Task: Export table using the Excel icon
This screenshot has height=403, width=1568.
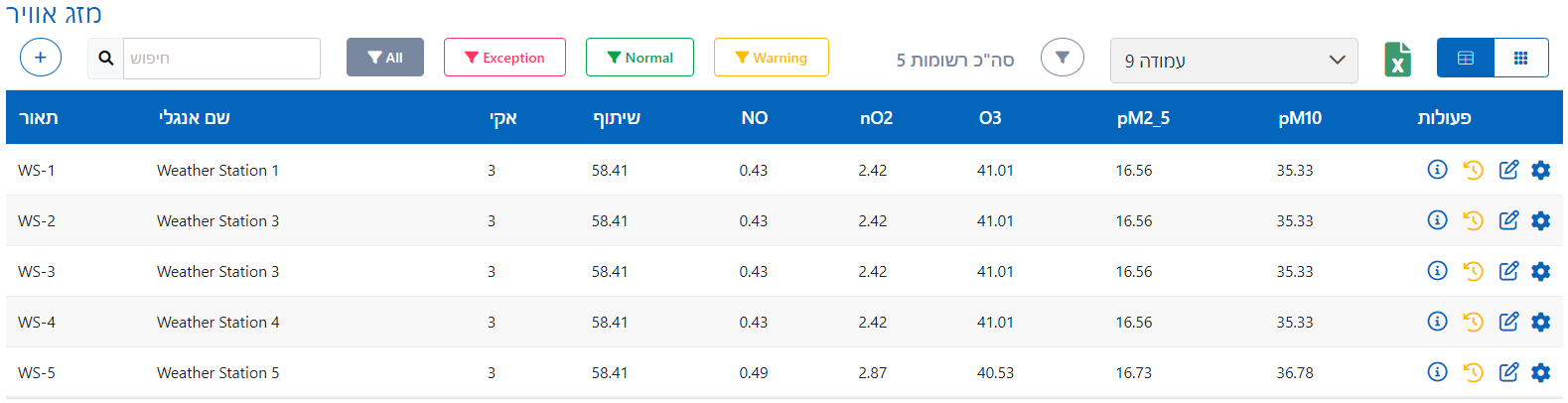Action: click(1397, 59)
